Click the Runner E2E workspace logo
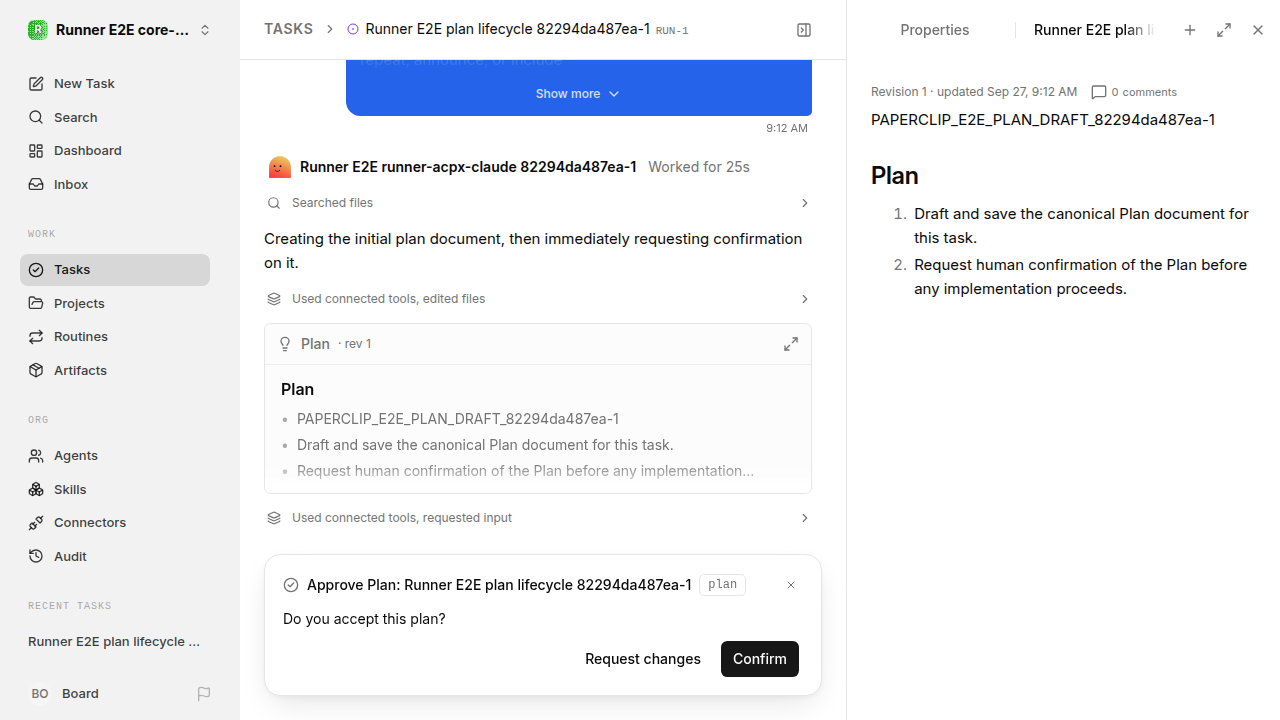Viewport: 1280px width, 720px height. [x=38, y=30]
